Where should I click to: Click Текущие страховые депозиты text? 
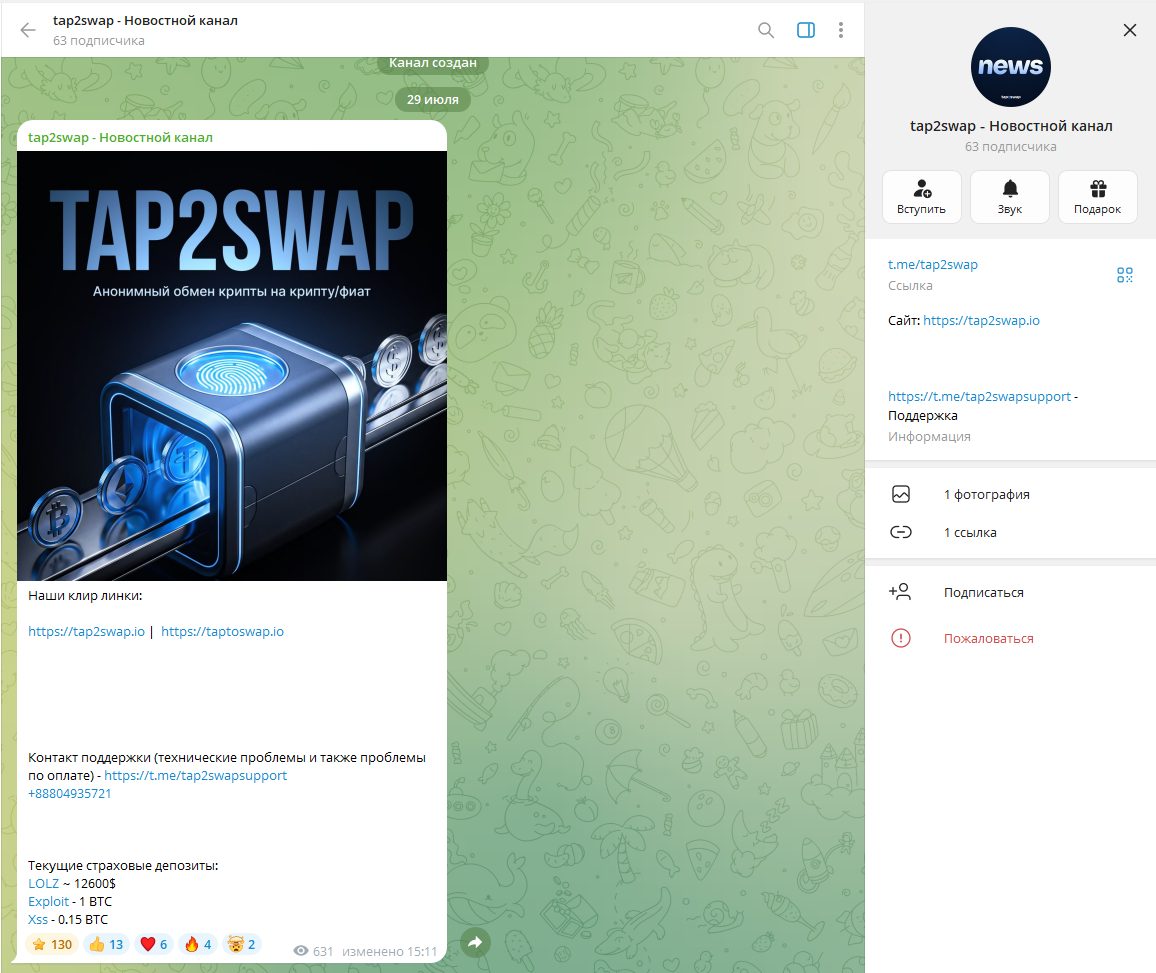pos(123,865)
